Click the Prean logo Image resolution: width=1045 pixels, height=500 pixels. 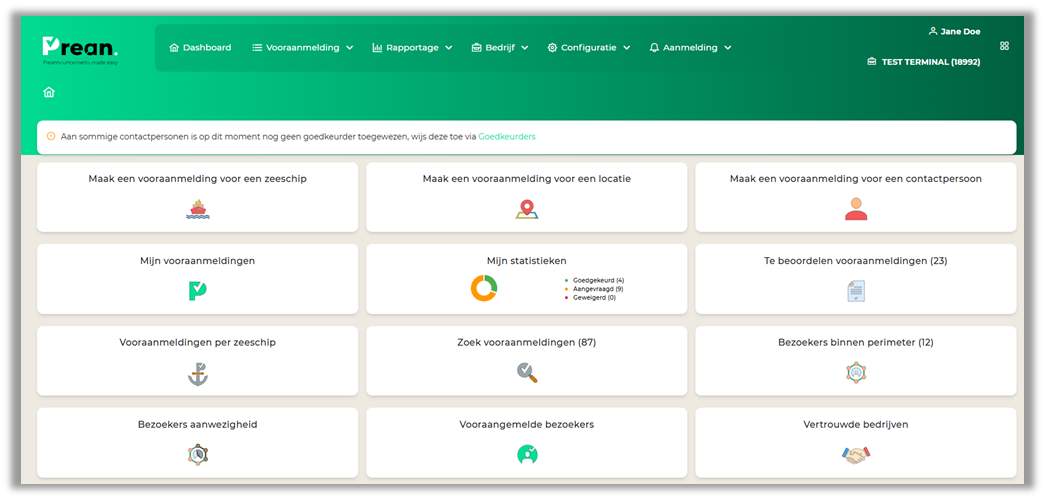[80, 48]
